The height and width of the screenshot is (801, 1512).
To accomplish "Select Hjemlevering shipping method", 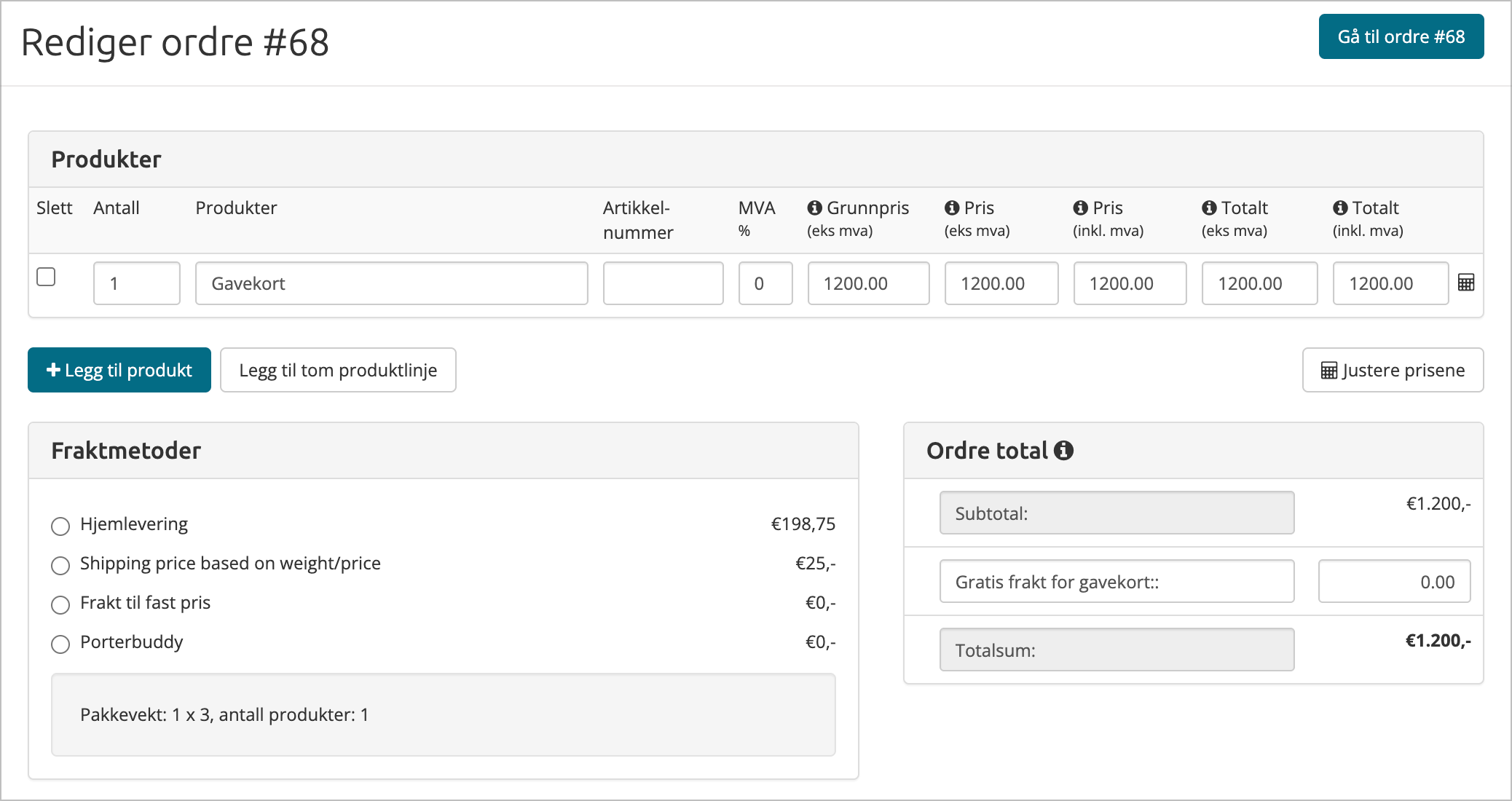I will tap(60, 526).
